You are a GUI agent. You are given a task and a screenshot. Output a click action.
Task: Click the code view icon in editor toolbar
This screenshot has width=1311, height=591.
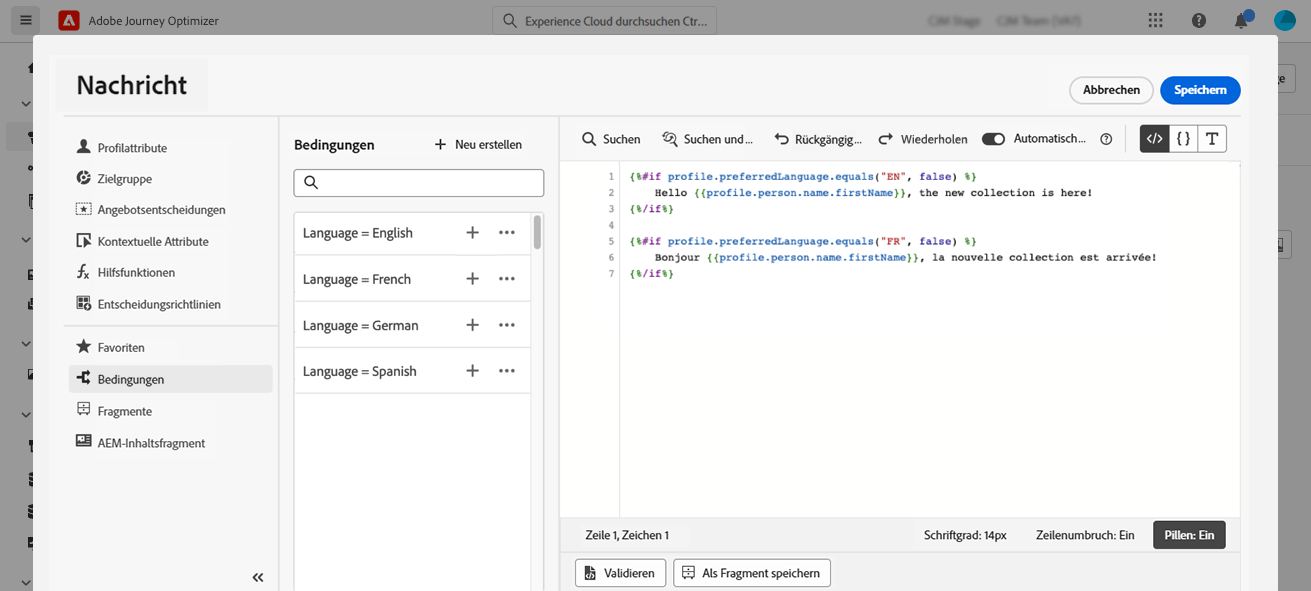[1154, 139]
